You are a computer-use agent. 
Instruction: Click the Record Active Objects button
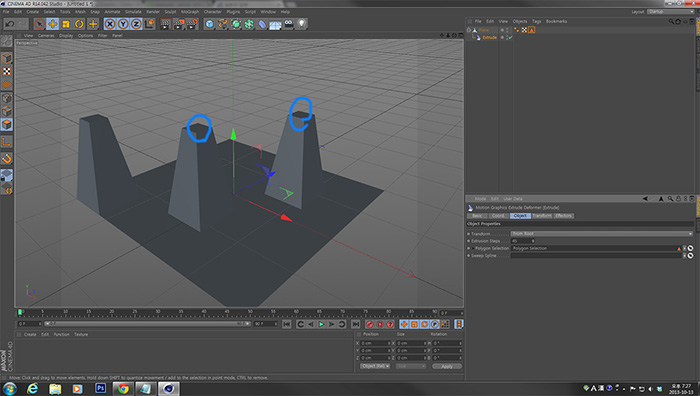[x=369, y=324]
